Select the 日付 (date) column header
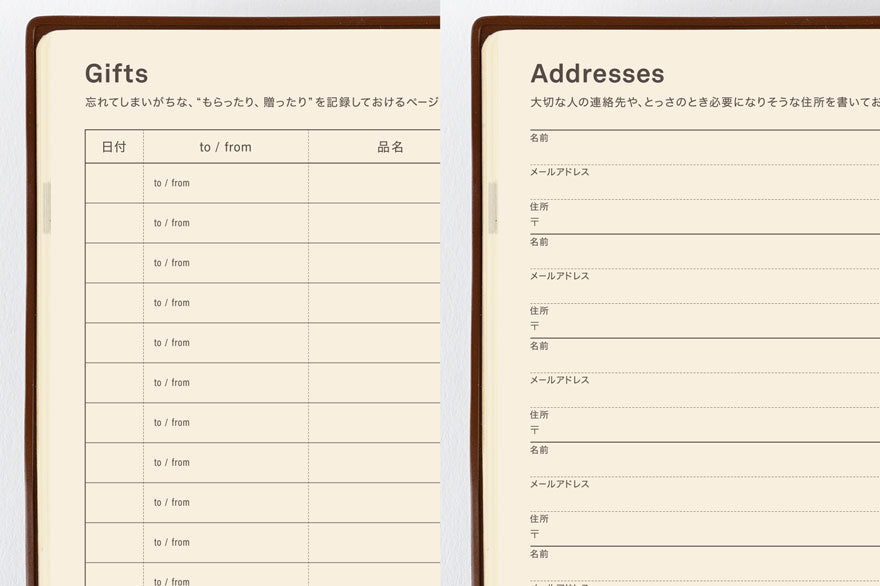This screenshot has height=586, width=880. [x=114, y=146]
